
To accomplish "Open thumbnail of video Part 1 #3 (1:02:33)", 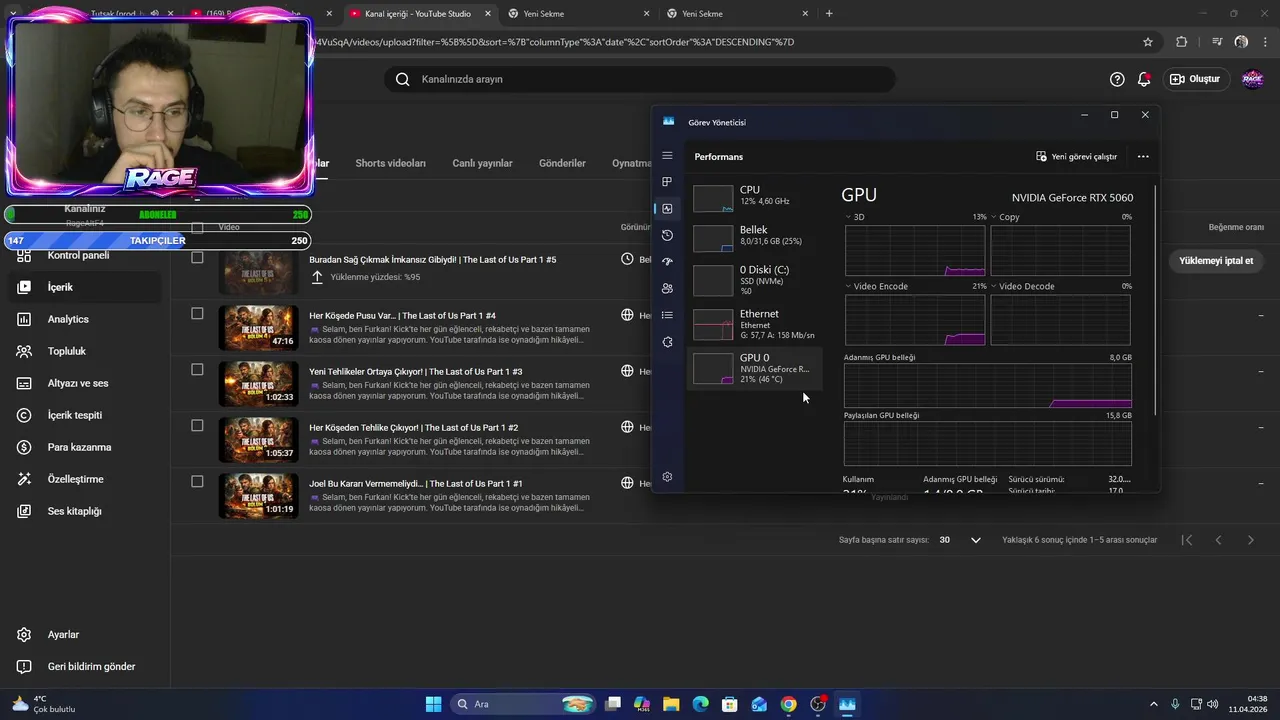I will tap(258, 384).
